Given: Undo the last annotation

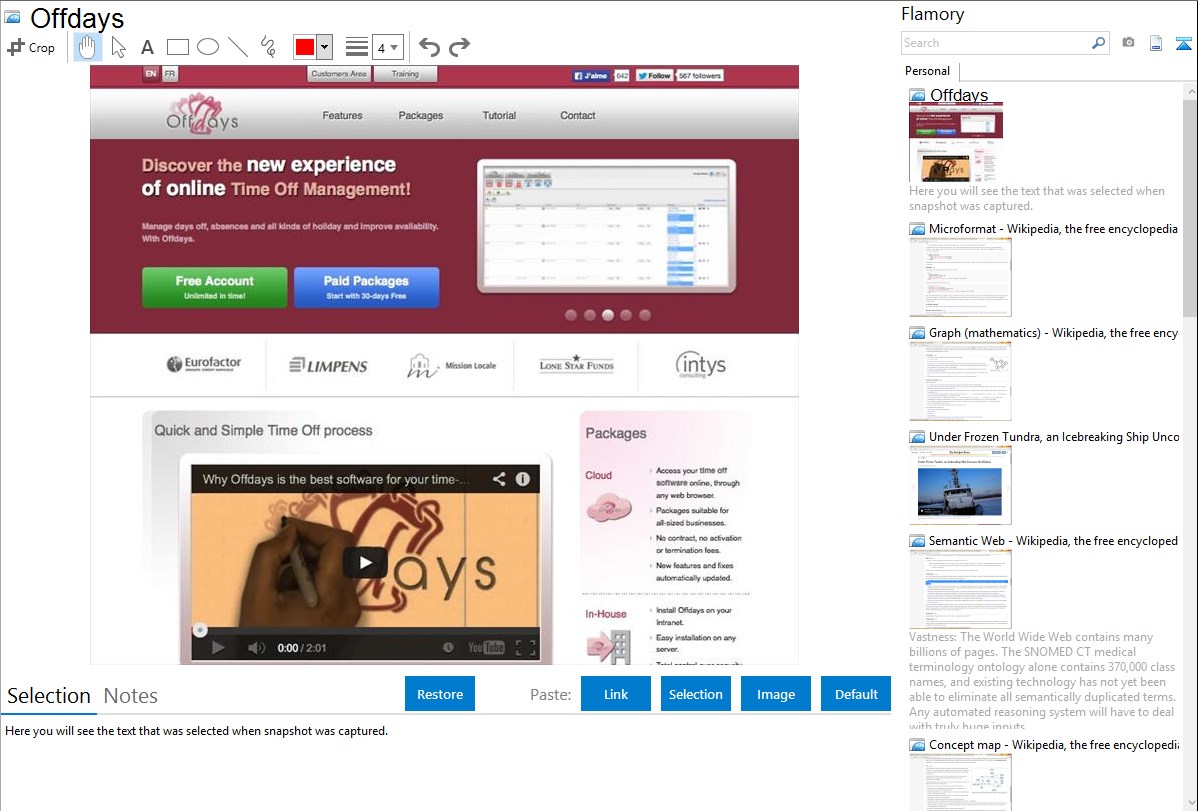Looking at the screenshot, I should (x=429, y=47).
